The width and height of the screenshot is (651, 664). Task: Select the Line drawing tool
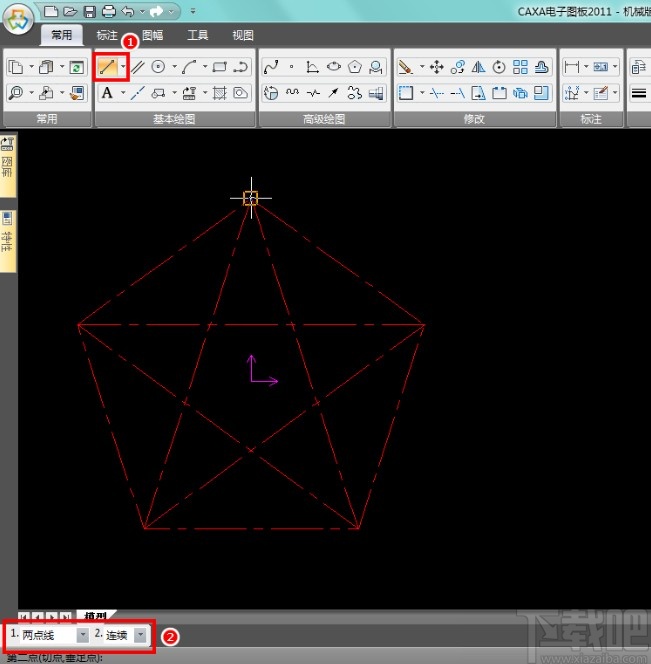108,68
